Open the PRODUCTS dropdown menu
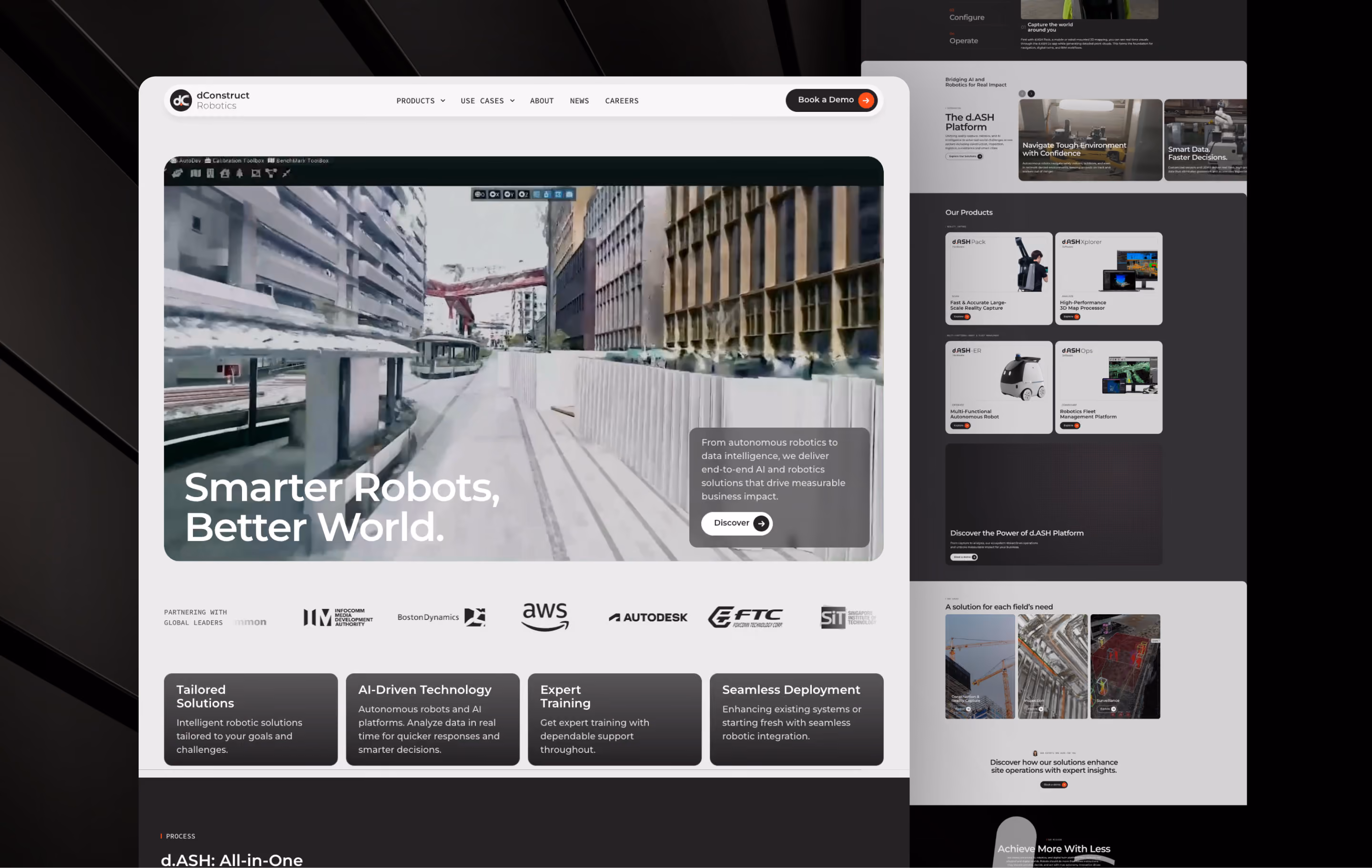Viewport: 1372px width, 868px height. pyautogui.click(x=421, y=101)
